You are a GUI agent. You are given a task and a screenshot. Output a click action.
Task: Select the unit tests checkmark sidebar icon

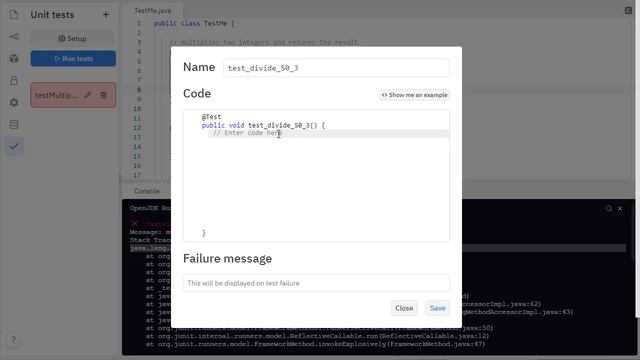[x=14, y=146]
